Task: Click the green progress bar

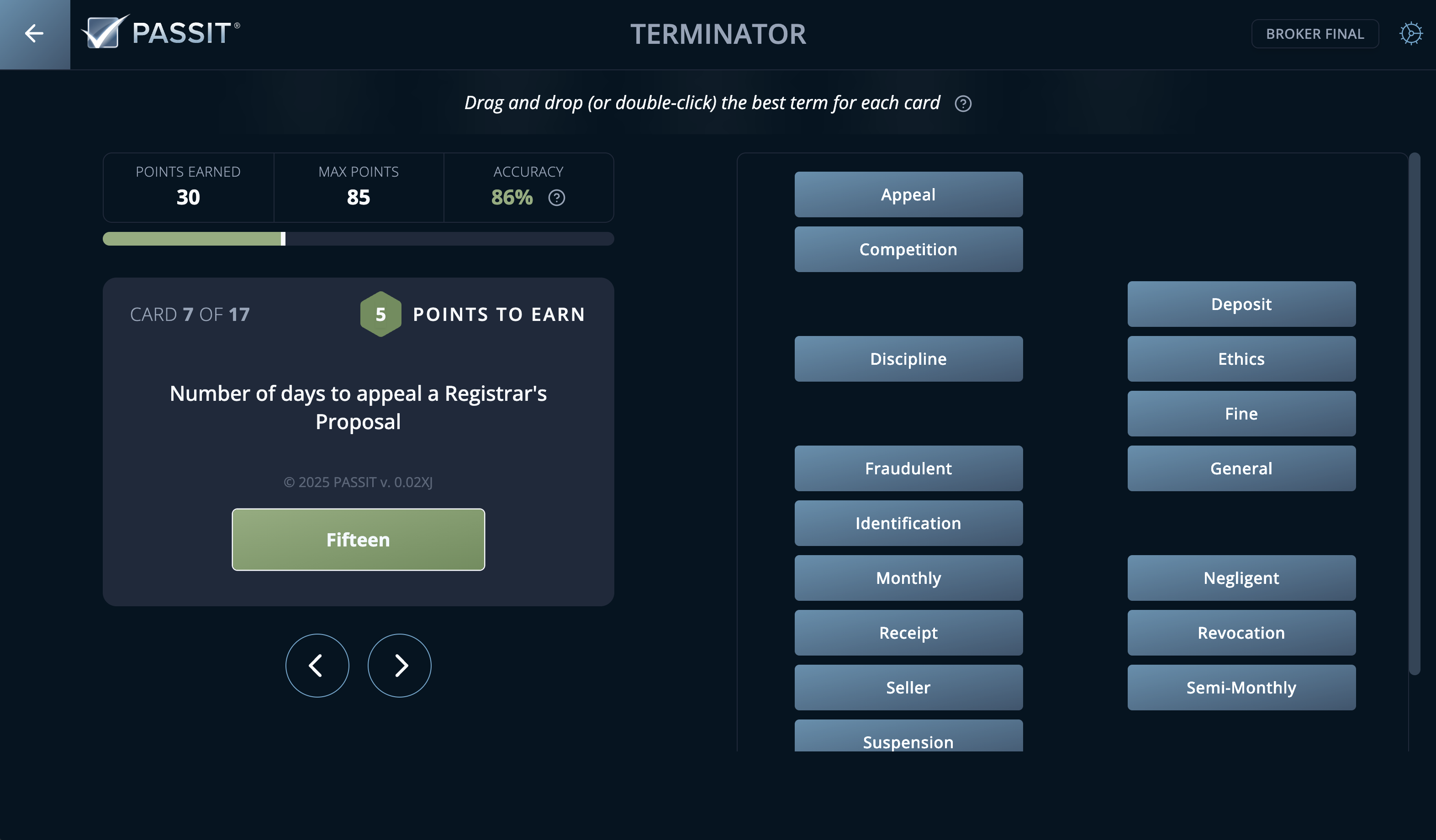Action: [x=194, y=239]
